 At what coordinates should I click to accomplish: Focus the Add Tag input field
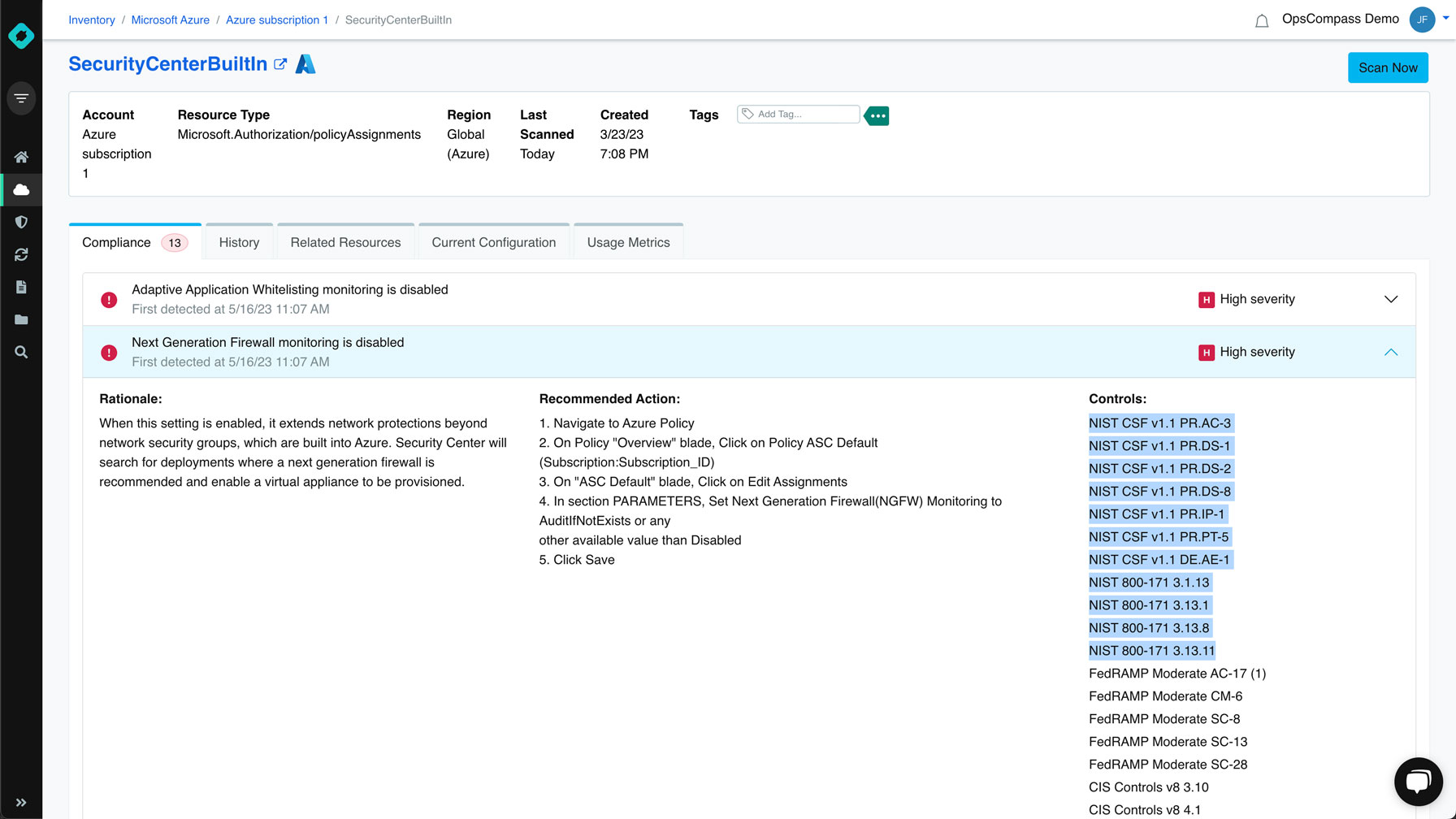tap(799, 114)
